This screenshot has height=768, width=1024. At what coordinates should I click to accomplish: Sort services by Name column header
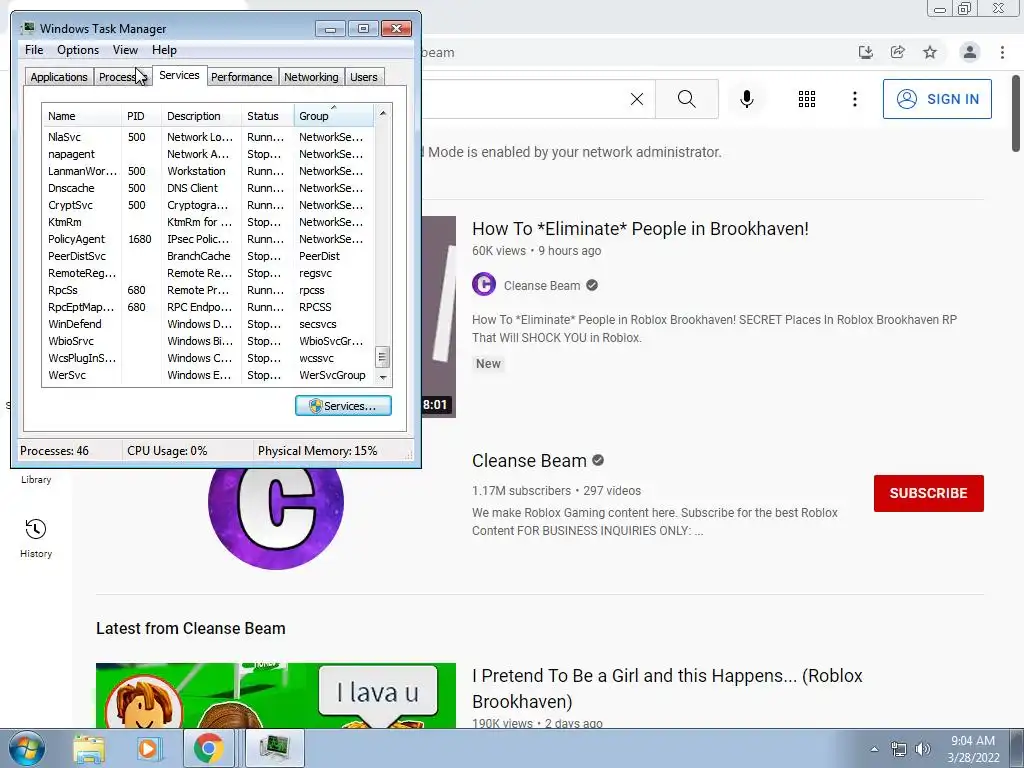pyautogui.click(x=82, y=116)
